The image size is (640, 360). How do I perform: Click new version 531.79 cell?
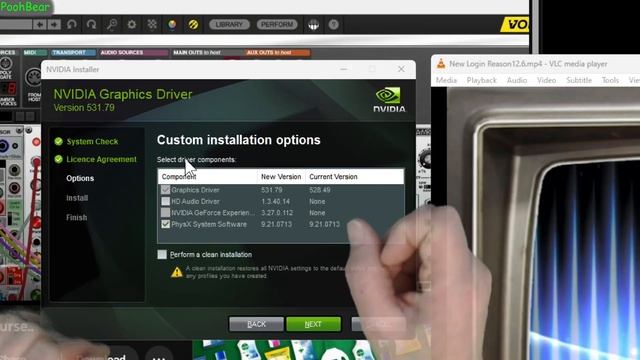click(272, 190)
